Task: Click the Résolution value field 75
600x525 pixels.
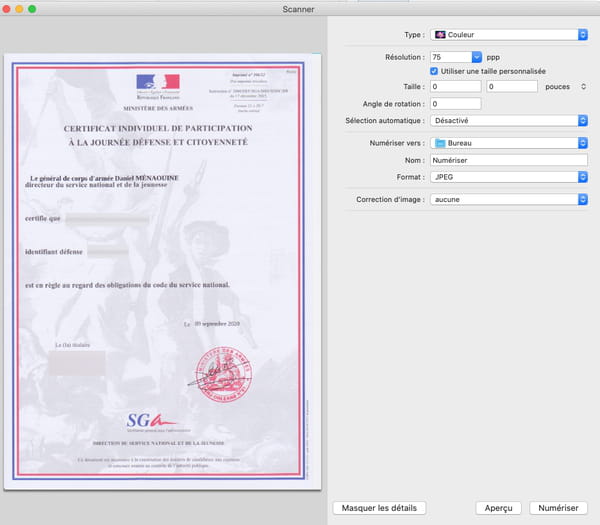Action: coord(451,57)
